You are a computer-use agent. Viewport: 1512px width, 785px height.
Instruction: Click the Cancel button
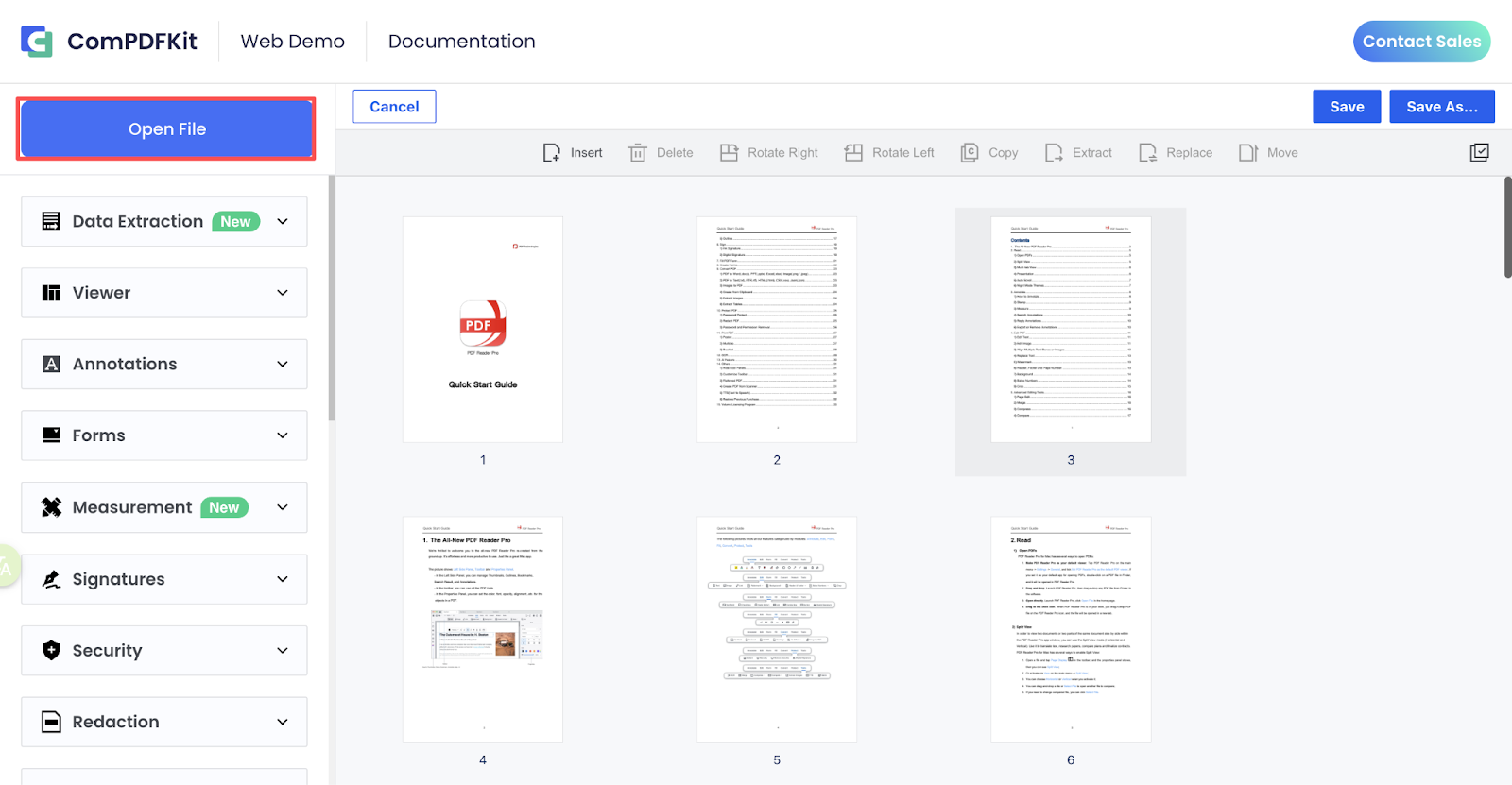(x=394, y=107)
